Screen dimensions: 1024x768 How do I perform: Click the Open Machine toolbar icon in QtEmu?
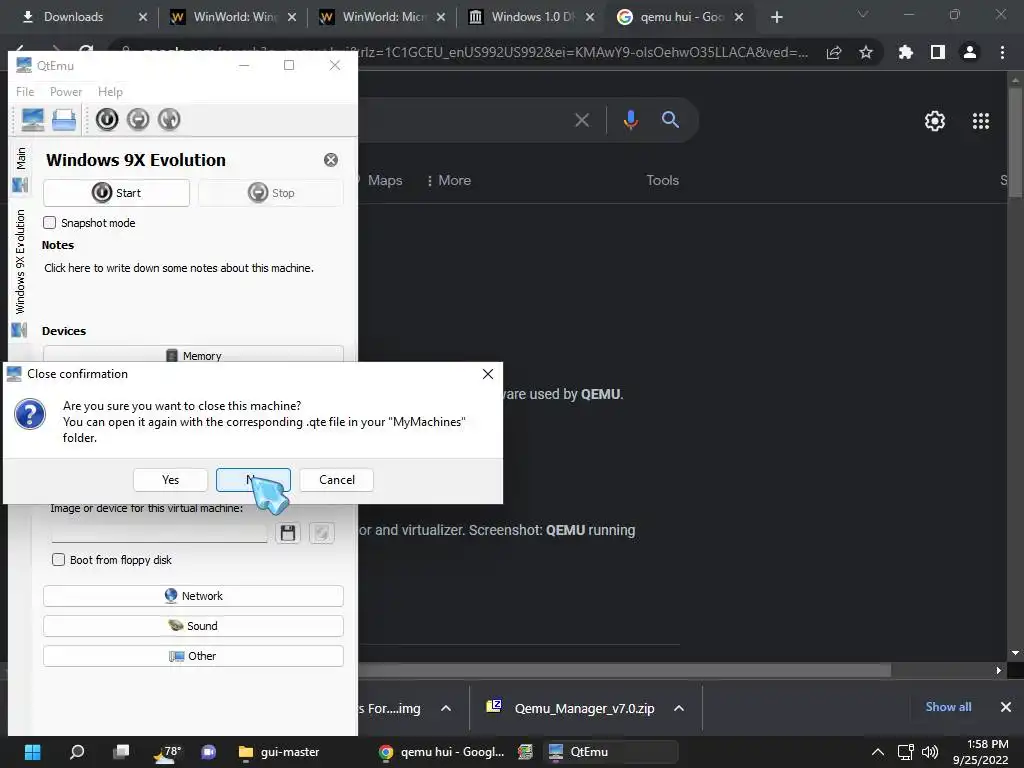coord(64,120)
